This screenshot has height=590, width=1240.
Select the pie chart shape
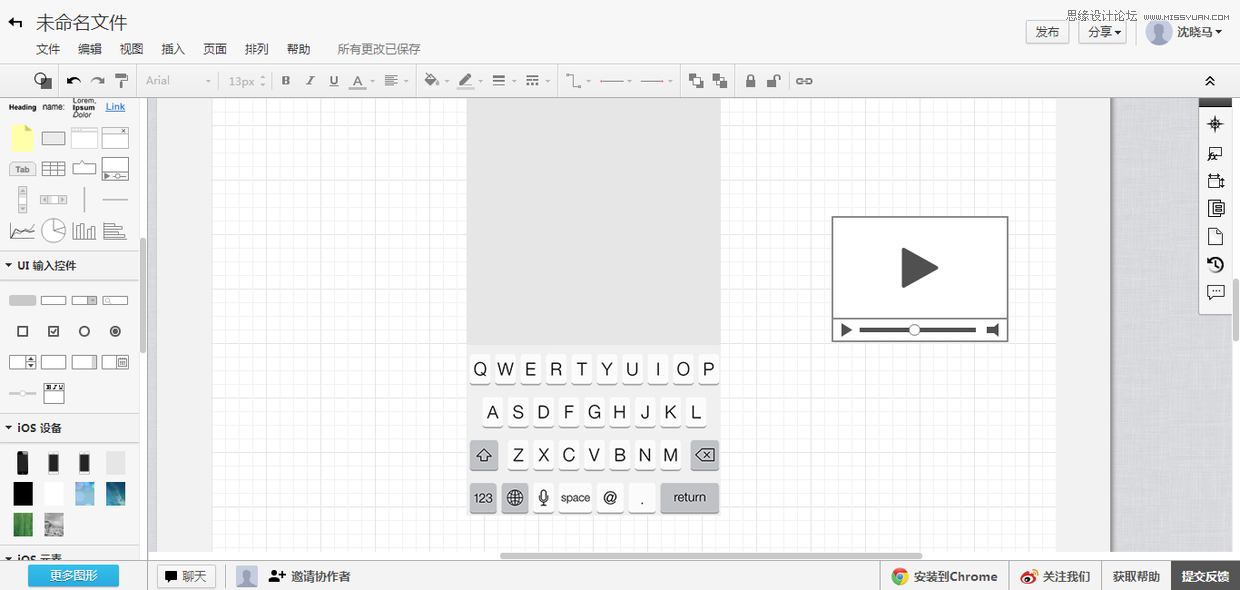coord(53,231)
